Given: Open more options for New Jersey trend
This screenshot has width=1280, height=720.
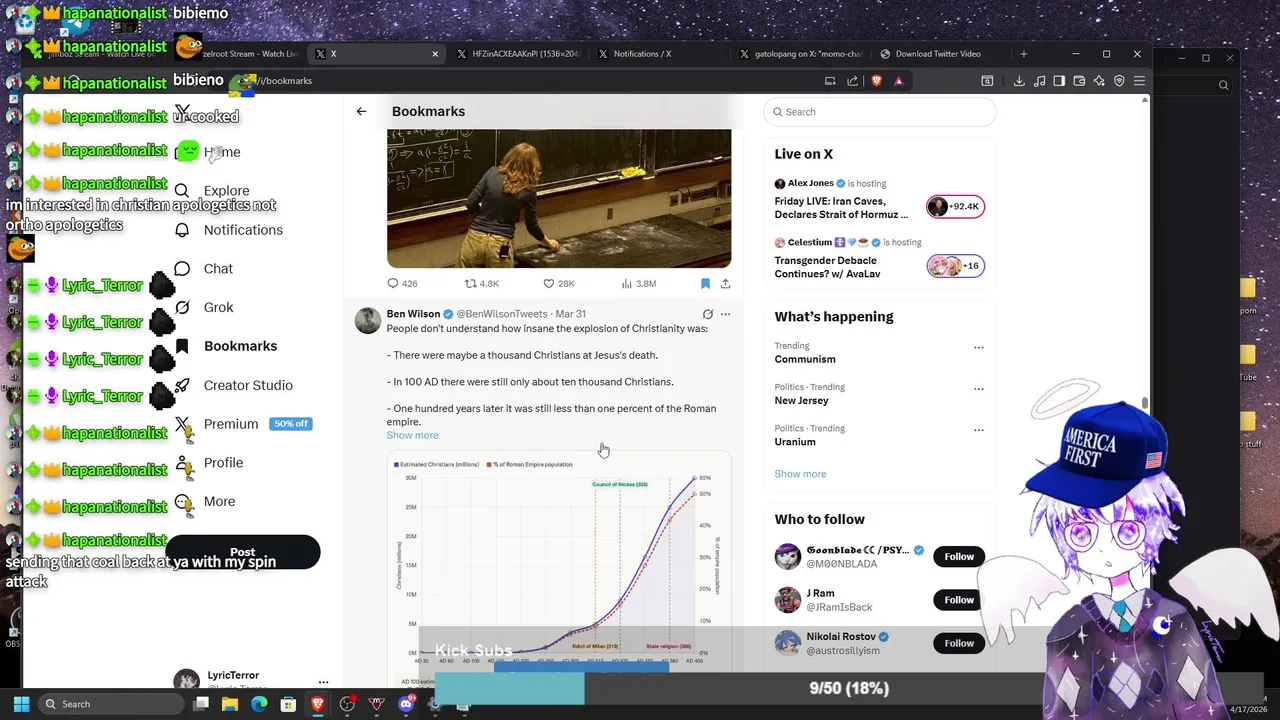Looking at the screenshot, I should tap(979, 388).
